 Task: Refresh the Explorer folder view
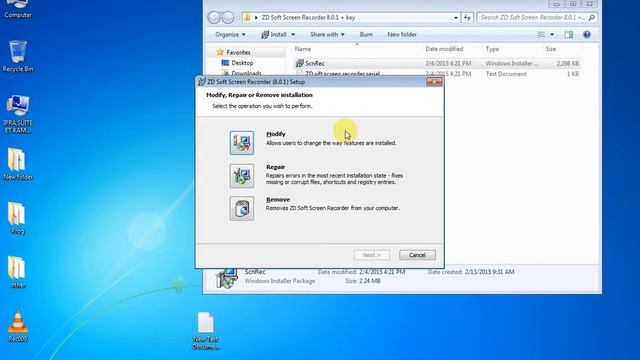pyautogui.click(x=467, y=18)
